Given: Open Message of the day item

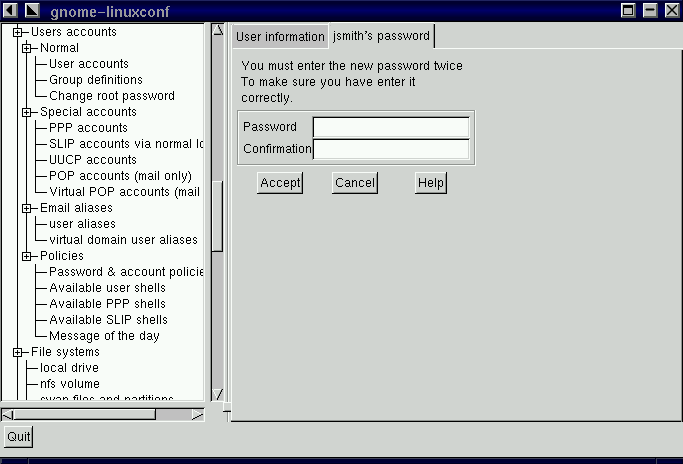Looking at the screenshot, I should (104, 336).
